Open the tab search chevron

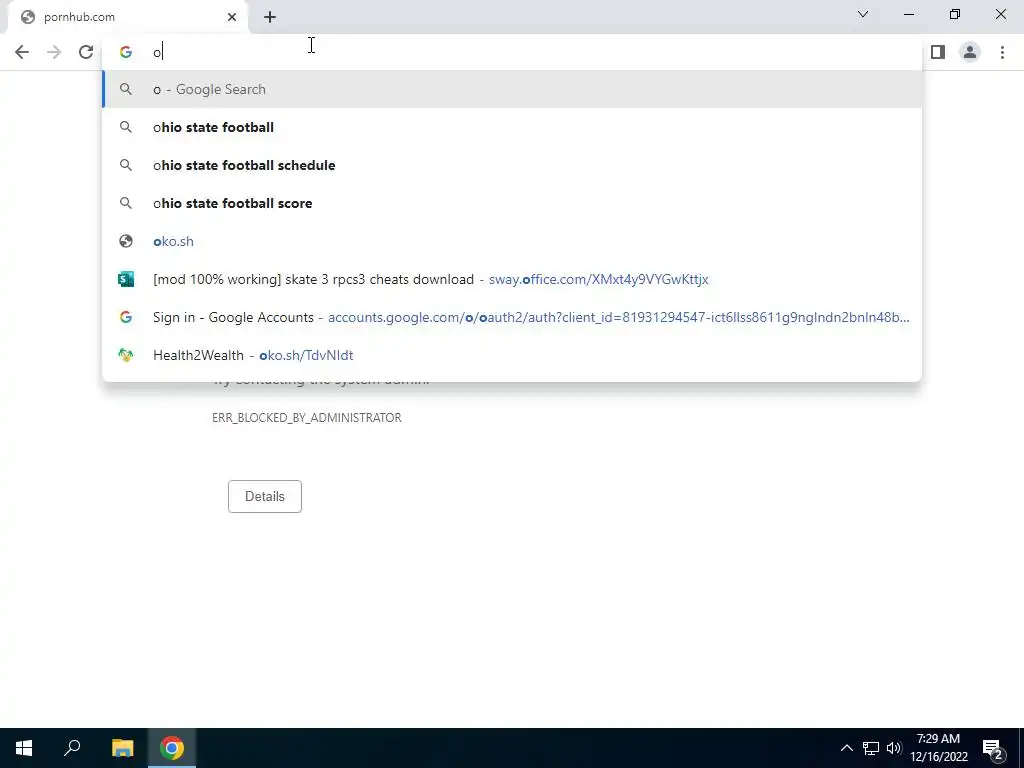[863, 14]
